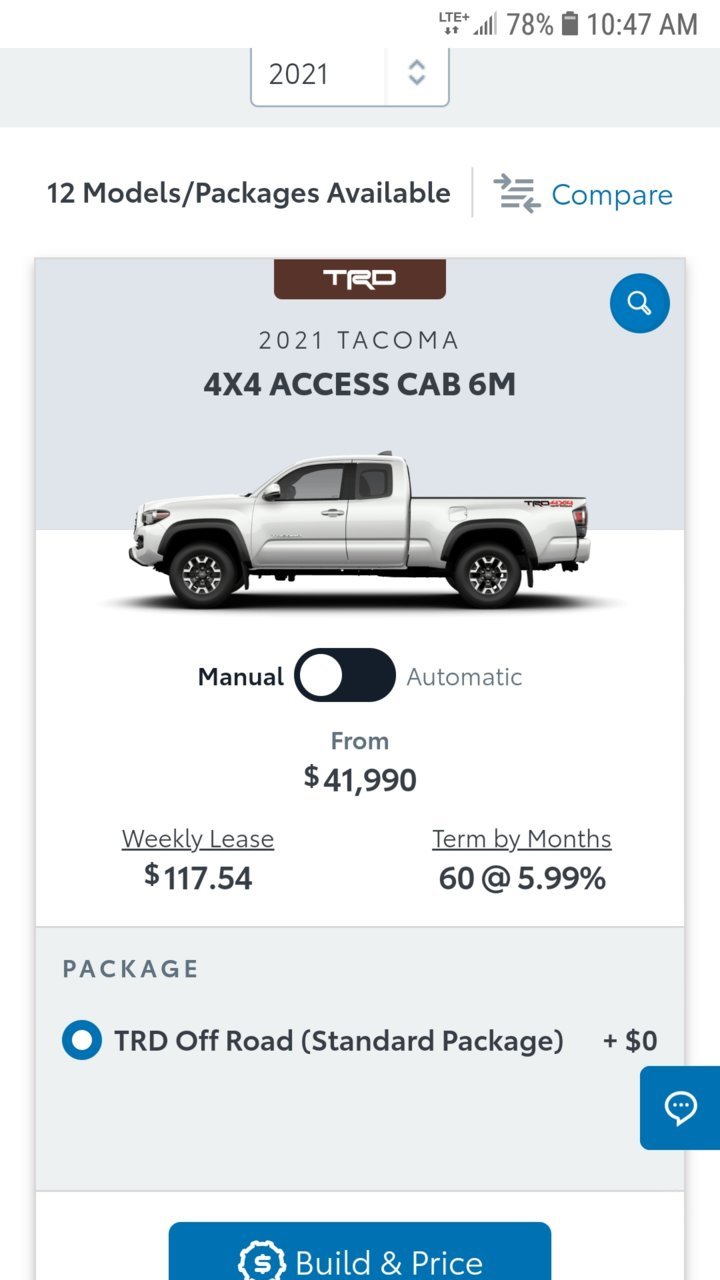Tap the clock in status bar
The image size is (720, 1280).
click(642, 24)
